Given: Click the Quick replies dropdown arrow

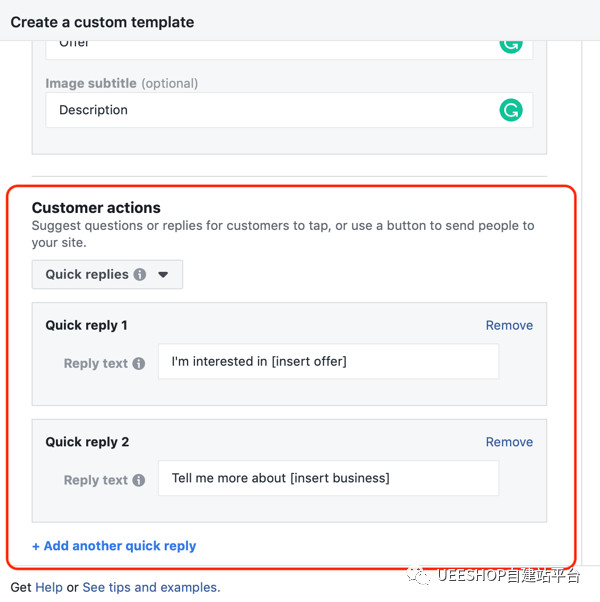Looking at the screenshot, I should (163, 275).
